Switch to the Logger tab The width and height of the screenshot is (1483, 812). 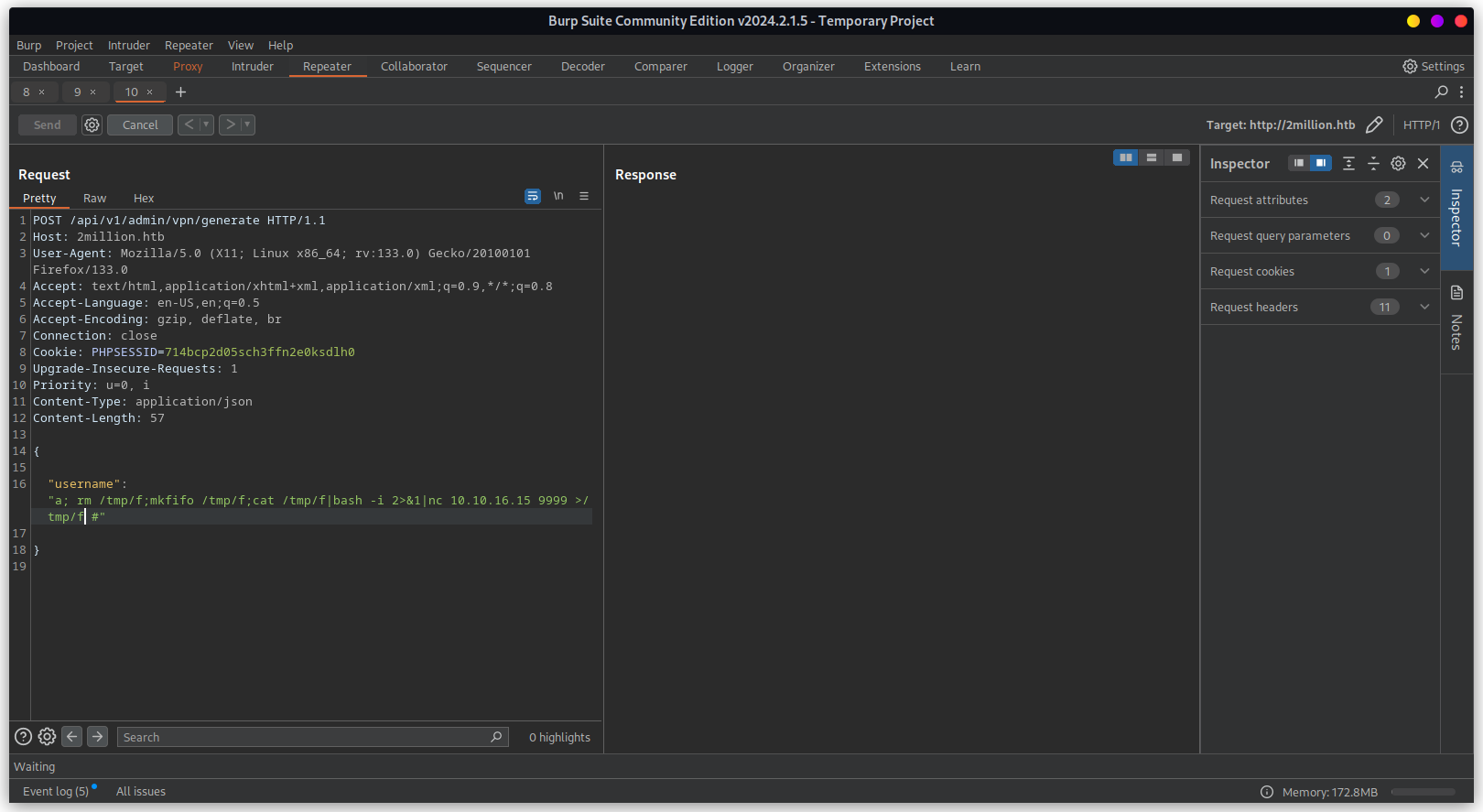click(735, 66)
